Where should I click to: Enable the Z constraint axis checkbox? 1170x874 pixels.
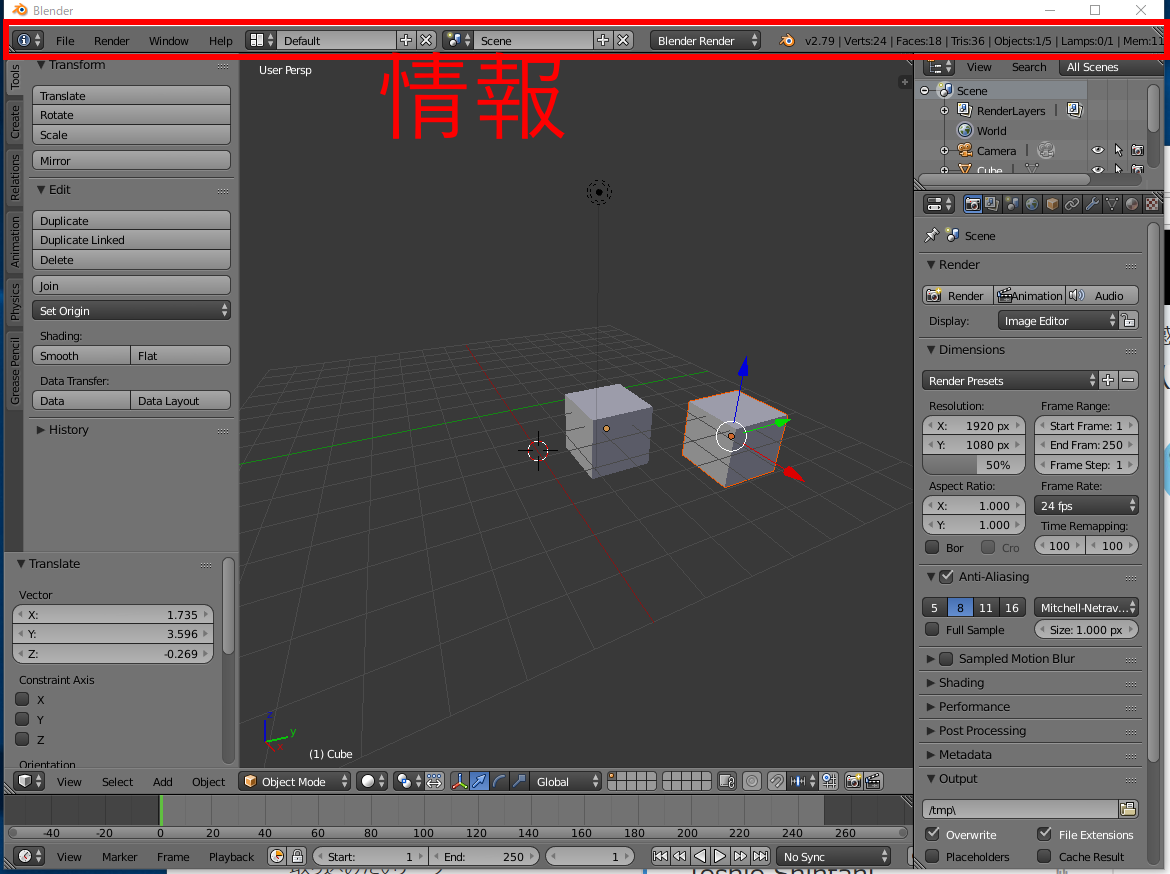[x=22, y=739]
